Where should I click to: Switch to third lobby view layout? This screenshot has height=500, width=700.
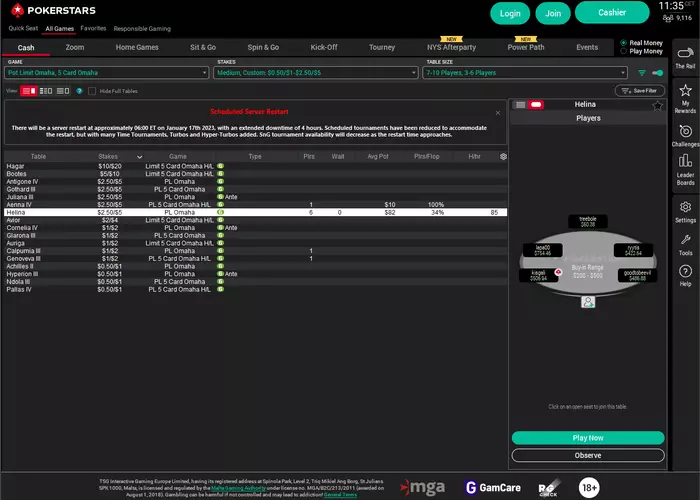click(x=62, y=91)
